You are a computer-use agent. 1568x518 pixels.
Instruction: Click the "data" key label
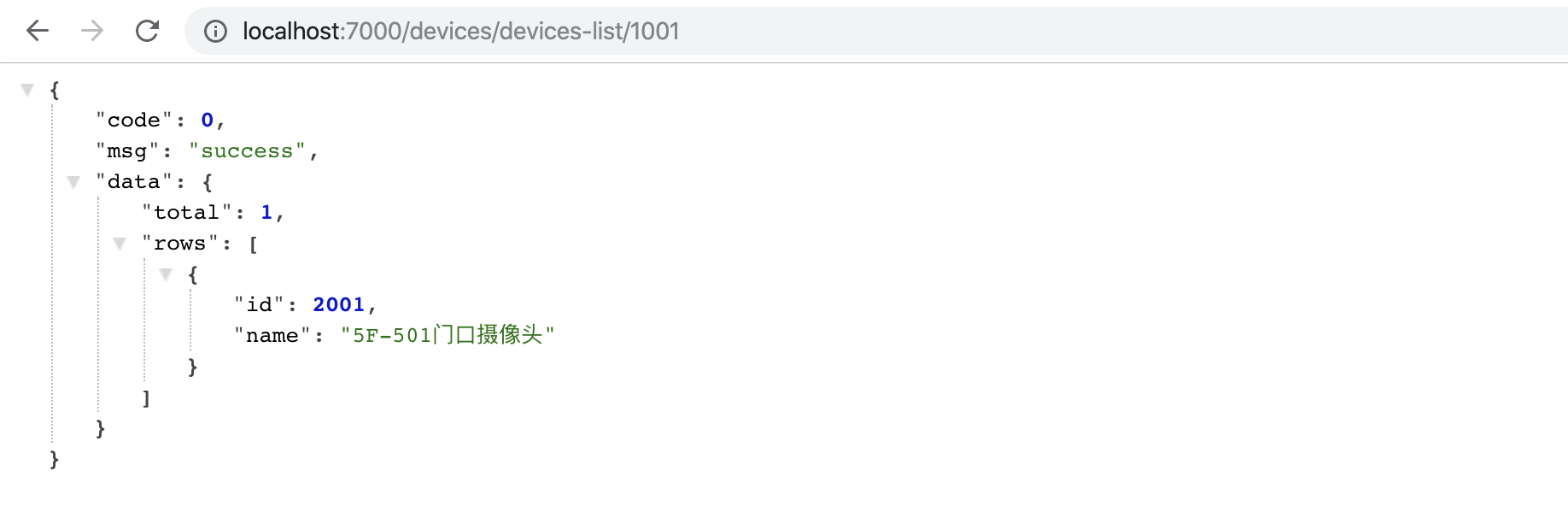(x=134, y=182)
